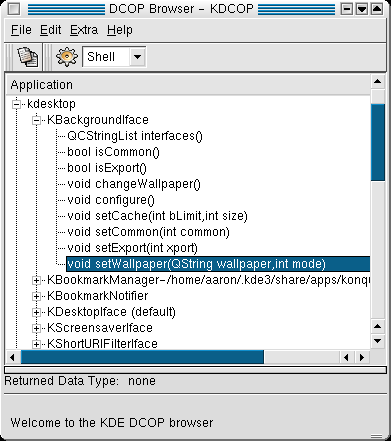Select void setCache(int bLimit,int size)

click(x=157, y=216)
